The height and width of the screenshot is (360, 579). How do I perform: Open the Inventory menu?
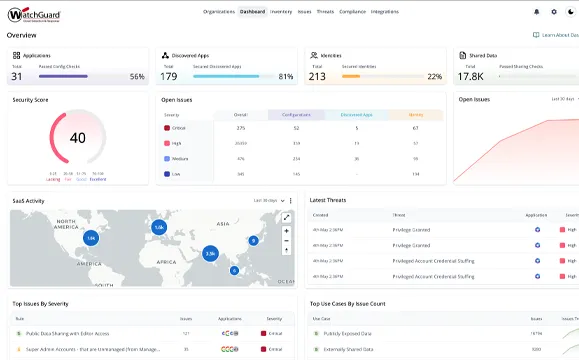[x=281, y=12]
